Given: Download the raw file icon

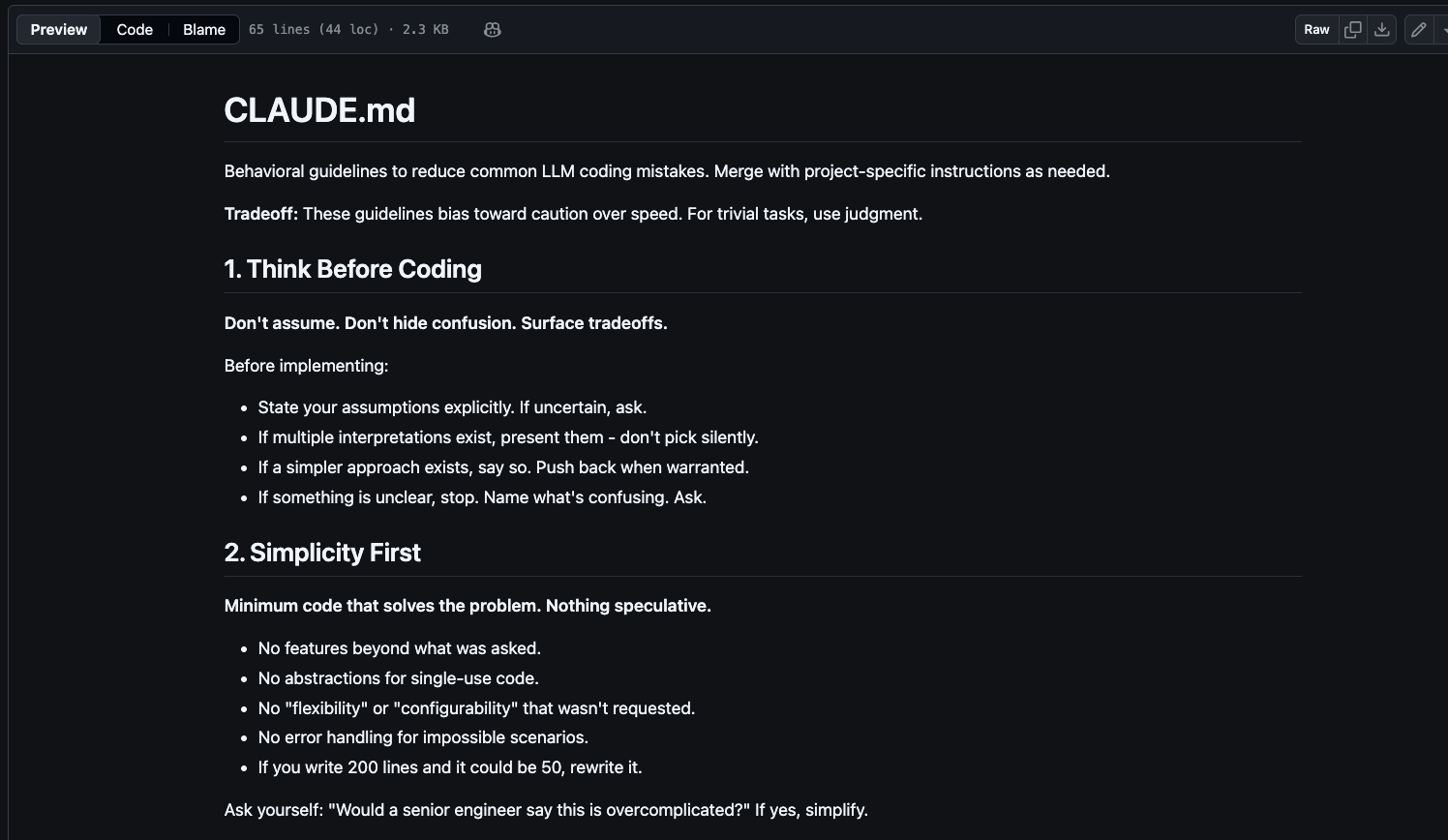Looking at the screenshot, I should tap(1382, 30).
